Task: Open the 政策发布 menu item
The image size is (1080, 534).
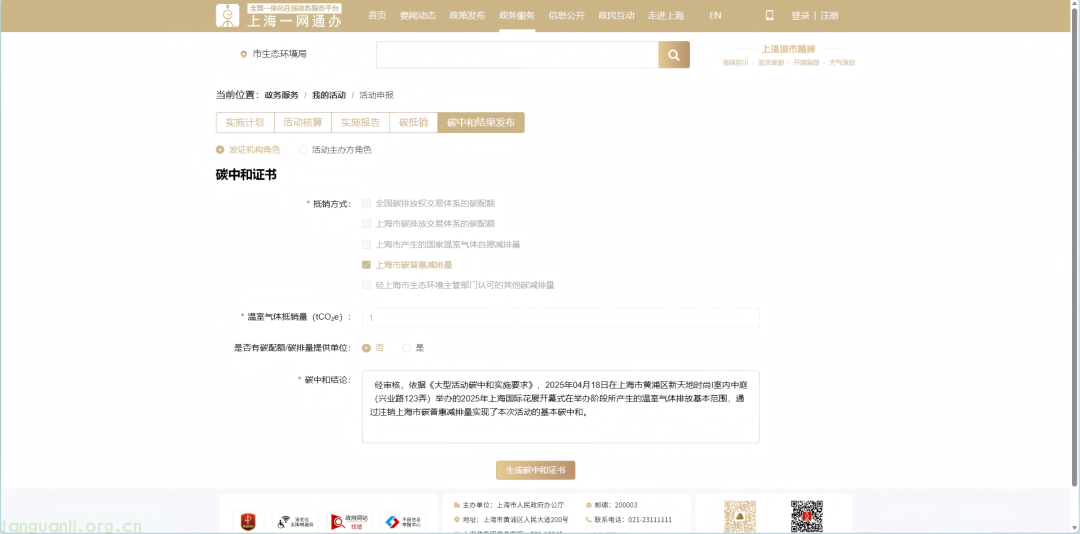Action: click(467, 15)
